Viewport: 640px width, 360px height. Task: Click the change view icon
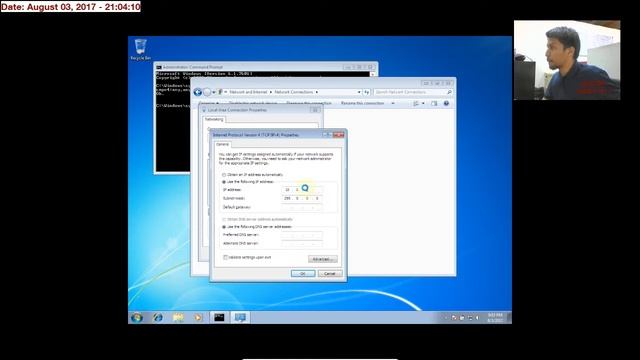416,104
